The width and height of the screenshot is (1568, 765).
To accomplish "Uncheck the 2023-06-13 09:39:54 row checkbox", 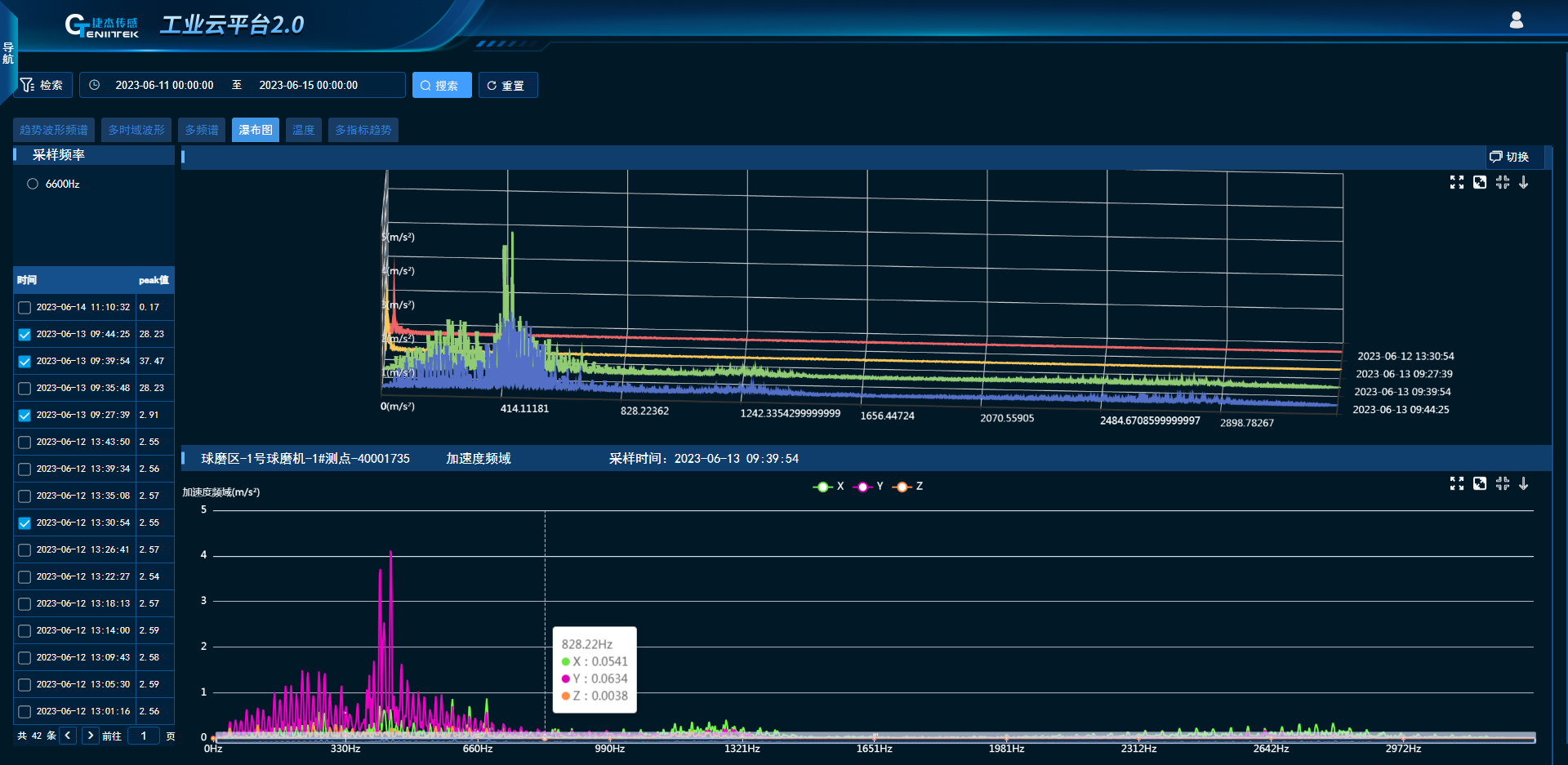I will [24, 362].
